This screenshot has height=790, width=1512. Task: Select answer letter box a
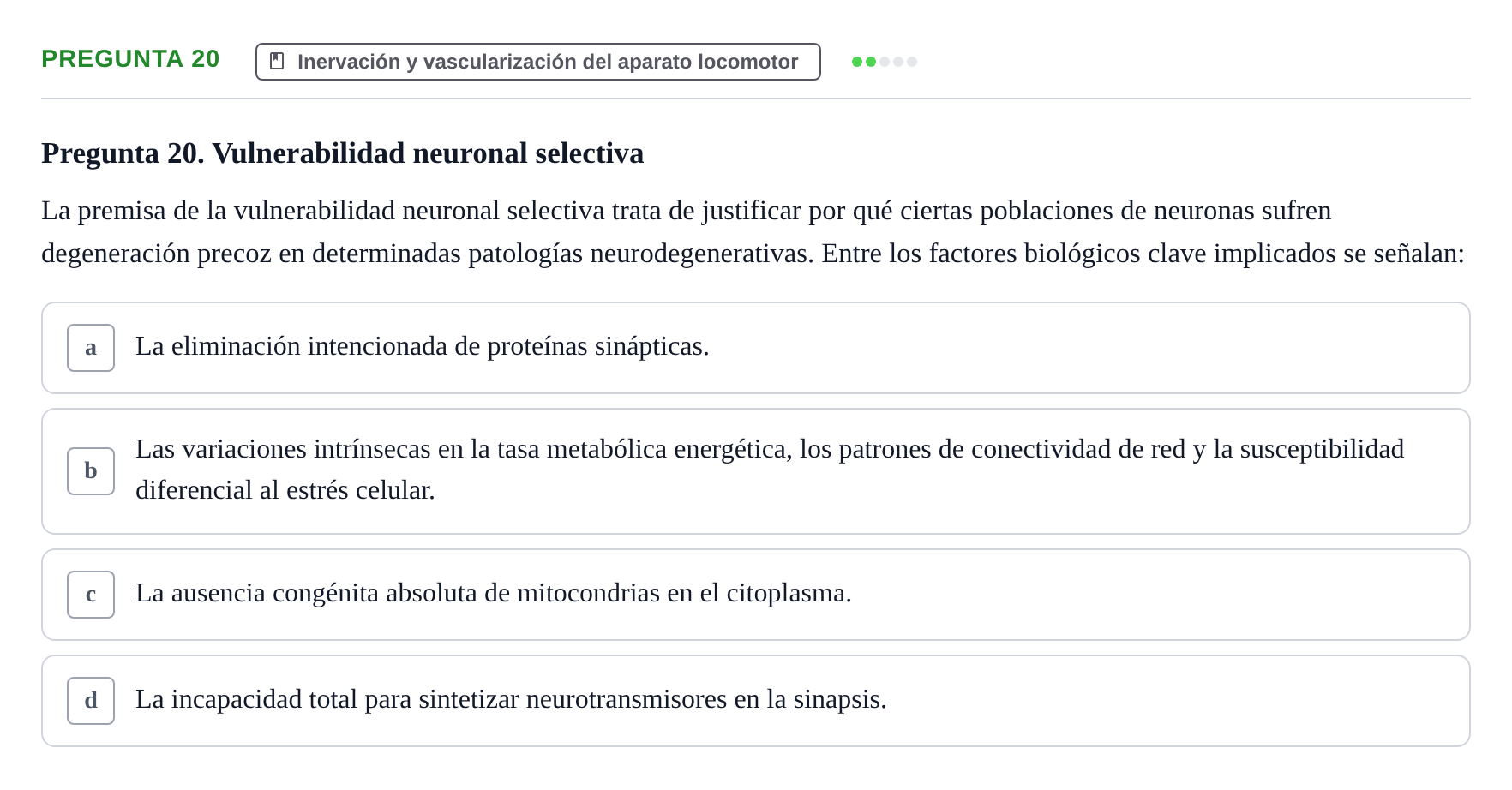click(x=91, y=348)
